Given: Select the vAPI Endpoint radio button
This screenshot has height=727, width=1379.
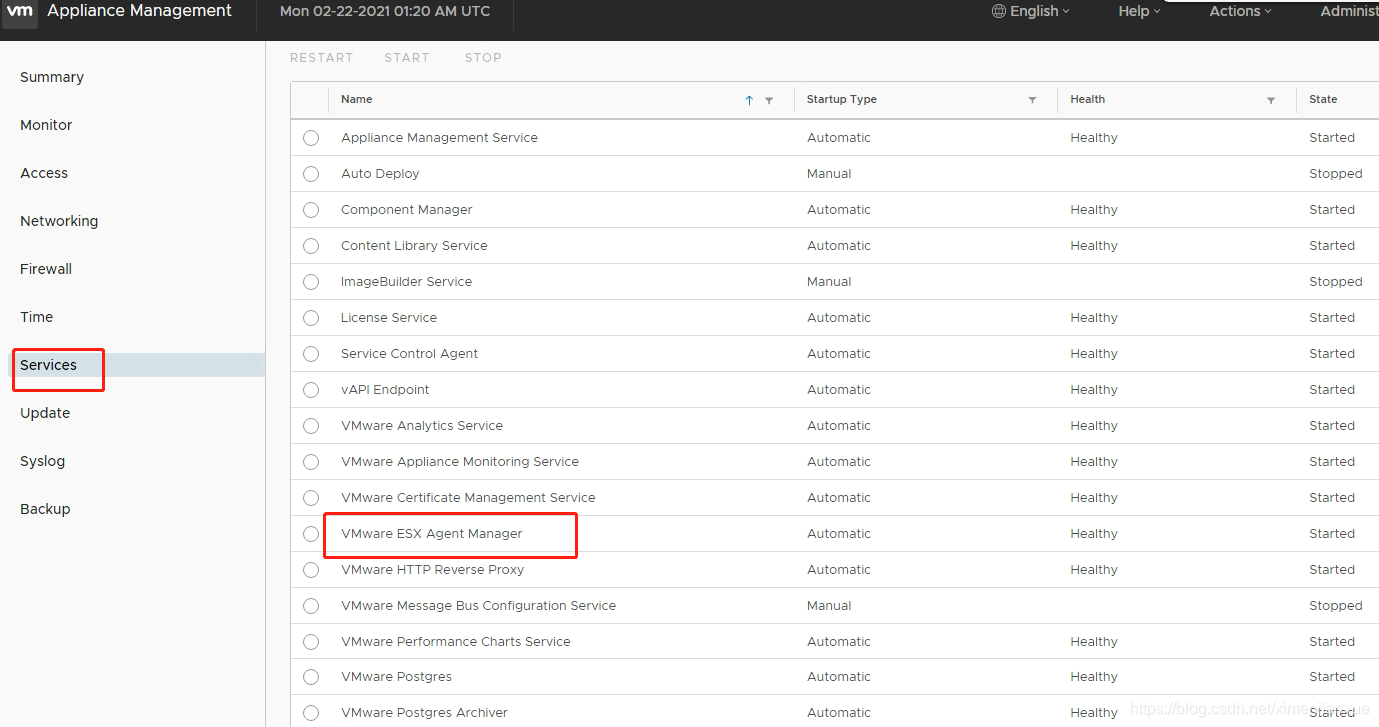Looking at the screenshot, I should pyautogui.click(x=311, y=390).
